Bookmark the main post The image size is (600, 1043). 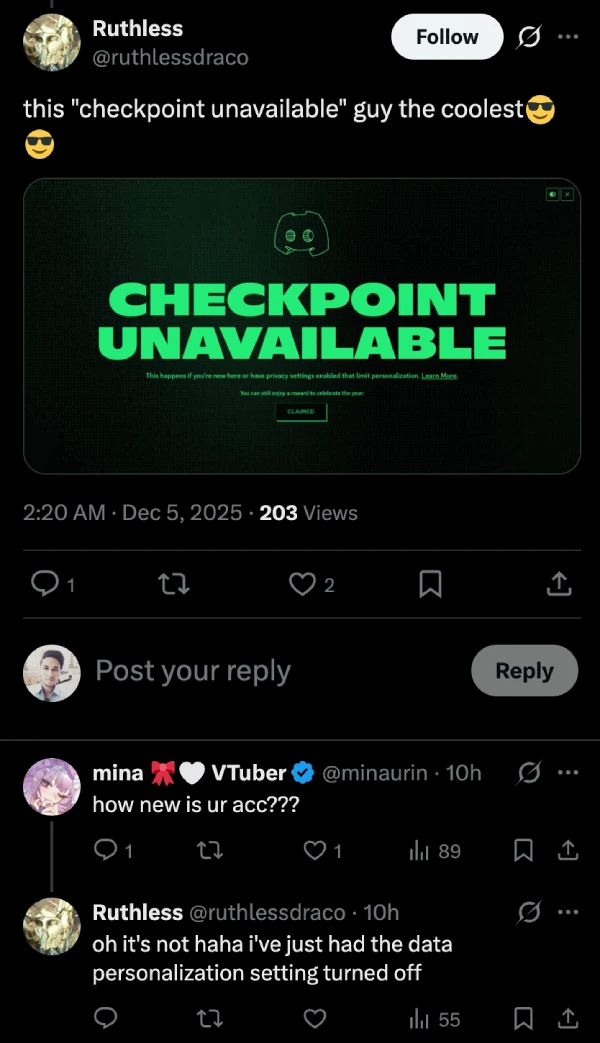coord(430,584)
